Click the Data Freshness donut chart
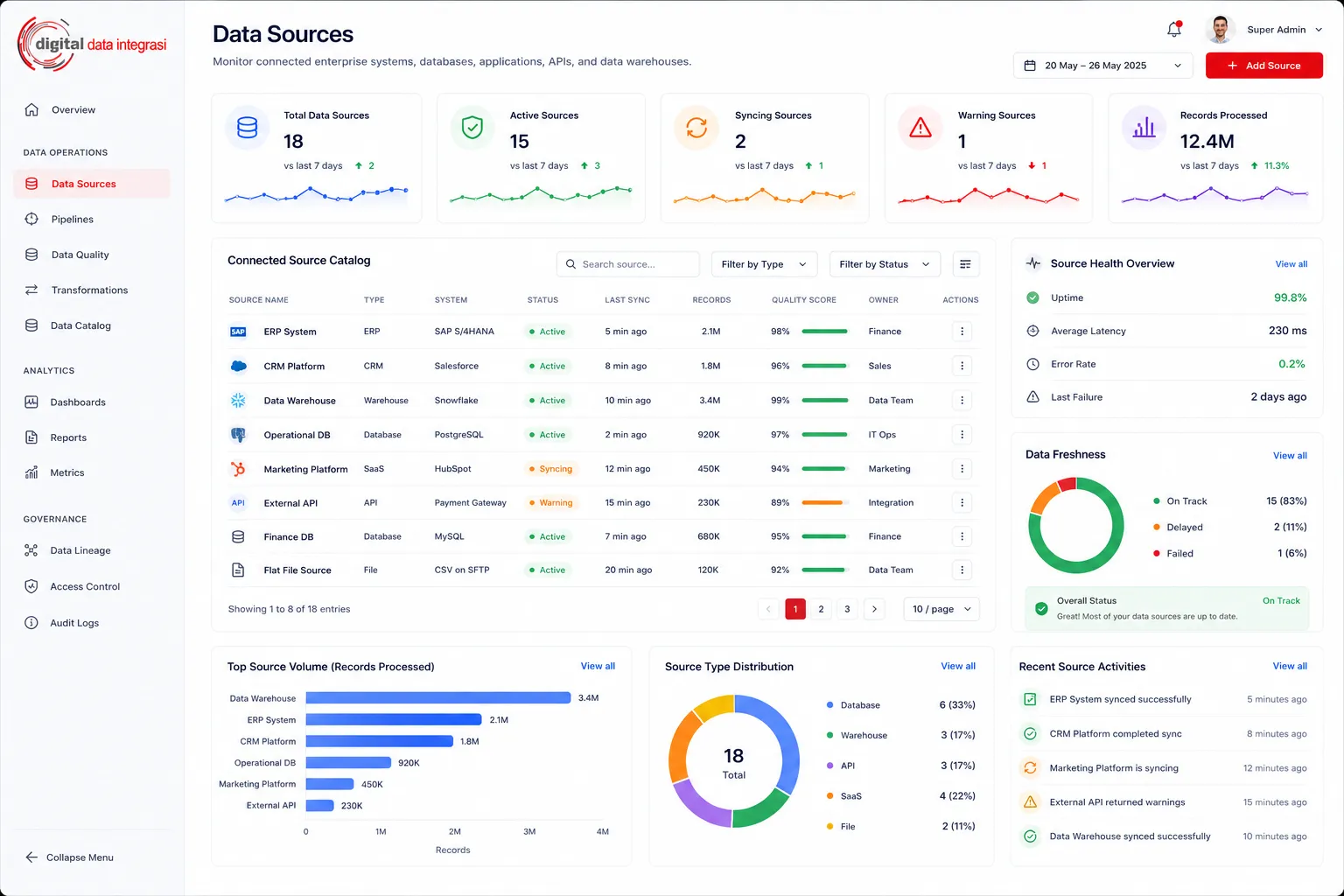This screenshot has height=896, width=1344. (x=1076, y=525)
